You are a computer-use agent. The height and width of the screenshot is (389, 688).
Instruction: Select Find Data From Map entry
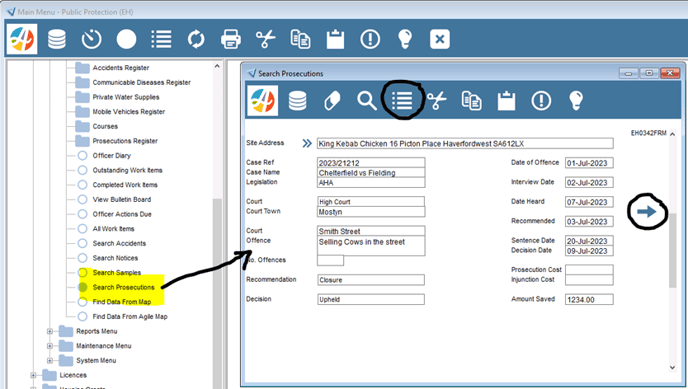pyautogui.click(x=122, y=302)
